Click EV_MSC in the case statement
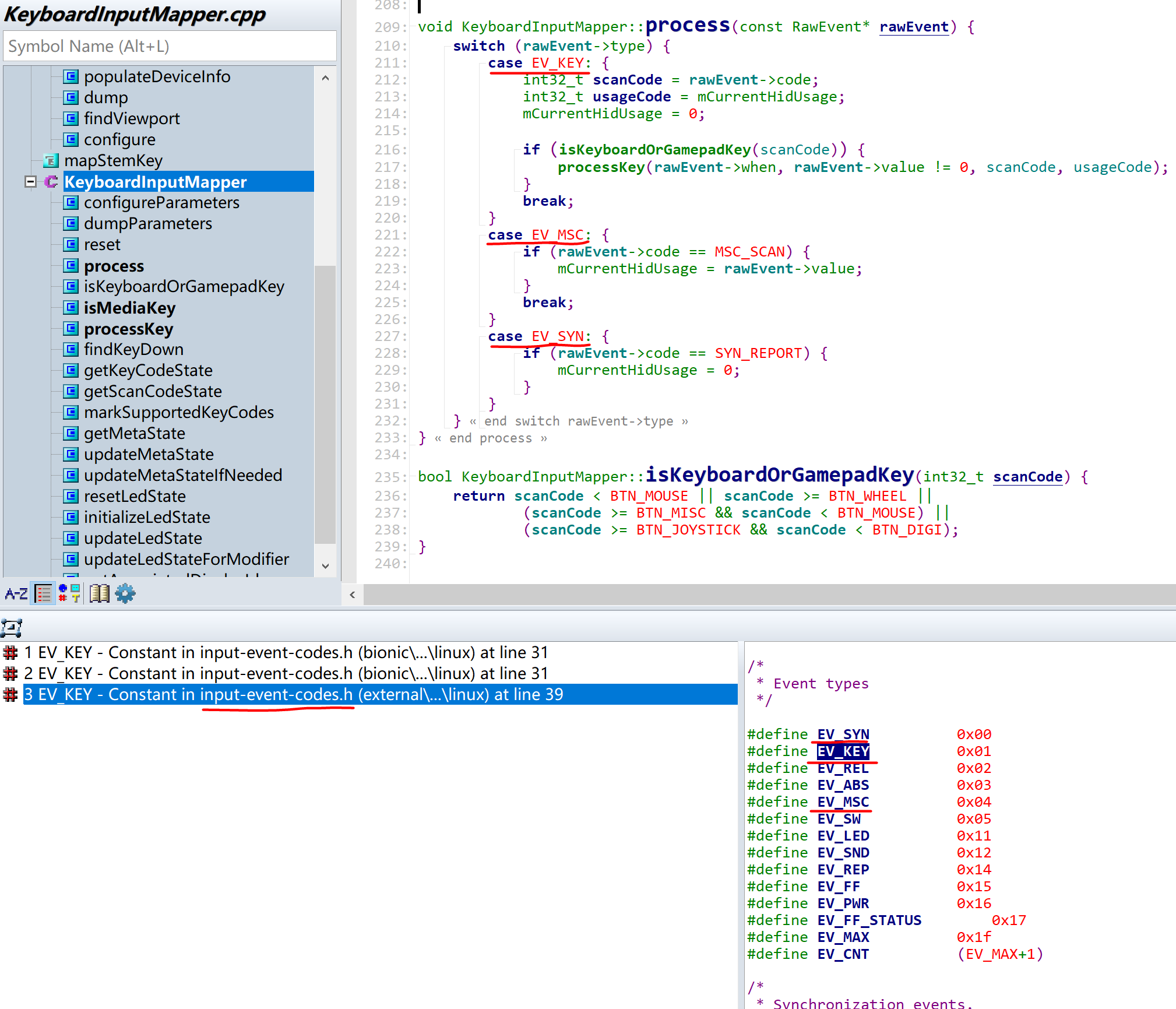 point(558,235)
